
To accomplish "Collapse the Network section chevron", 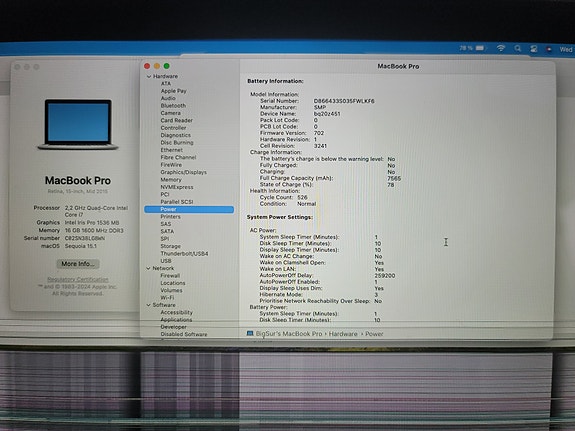I will (148, 268).
